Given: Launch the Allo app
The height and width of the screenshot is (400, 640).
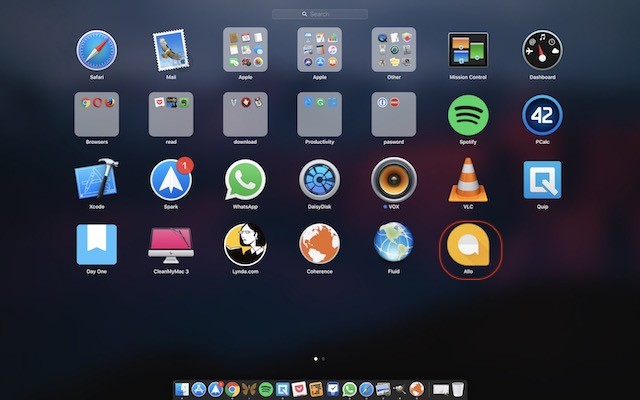Looking at the screenshot, I should 468,244.
